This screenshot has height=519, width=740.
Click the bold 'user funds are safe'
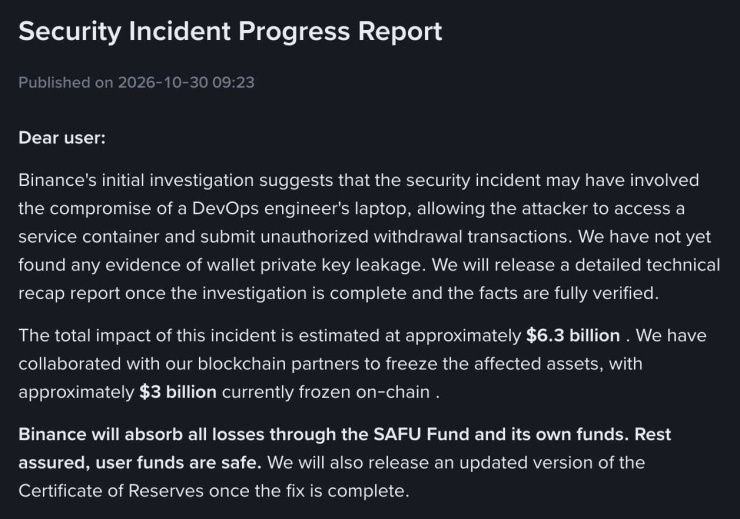click(x=178, y=462)
